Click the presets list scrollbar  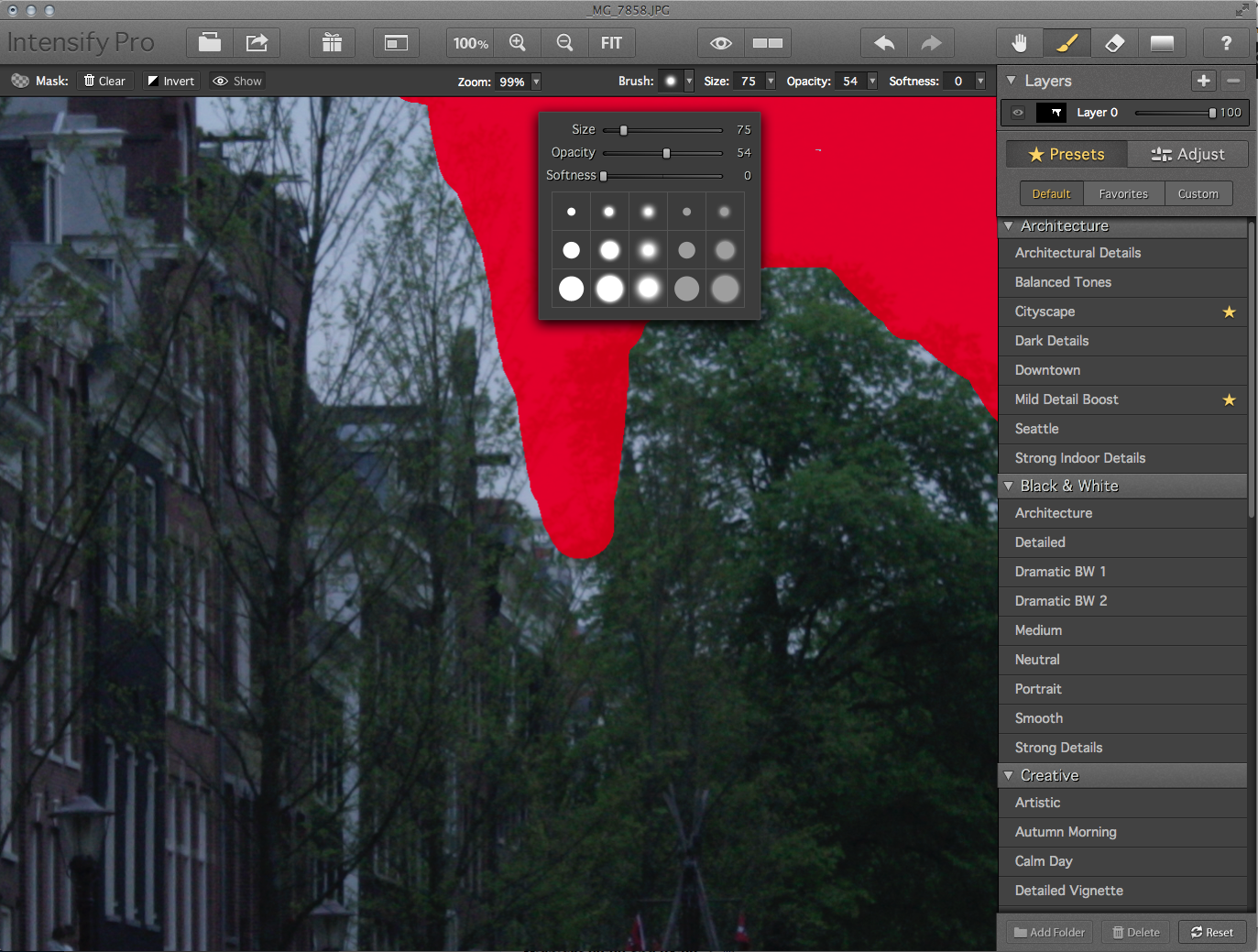tap(1252, 371)
